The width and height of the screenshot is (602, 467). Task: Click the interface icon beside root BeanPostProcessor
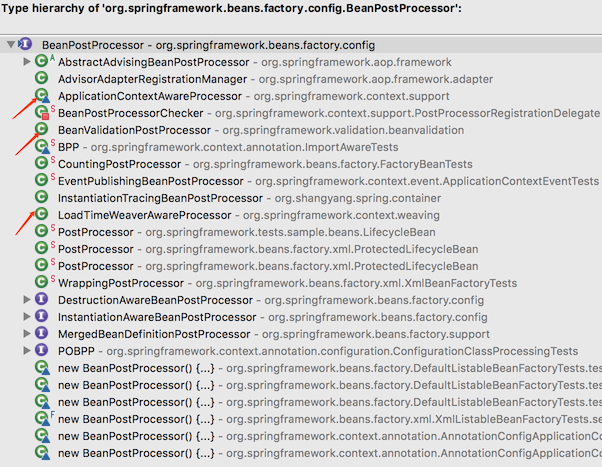(26, 45)
